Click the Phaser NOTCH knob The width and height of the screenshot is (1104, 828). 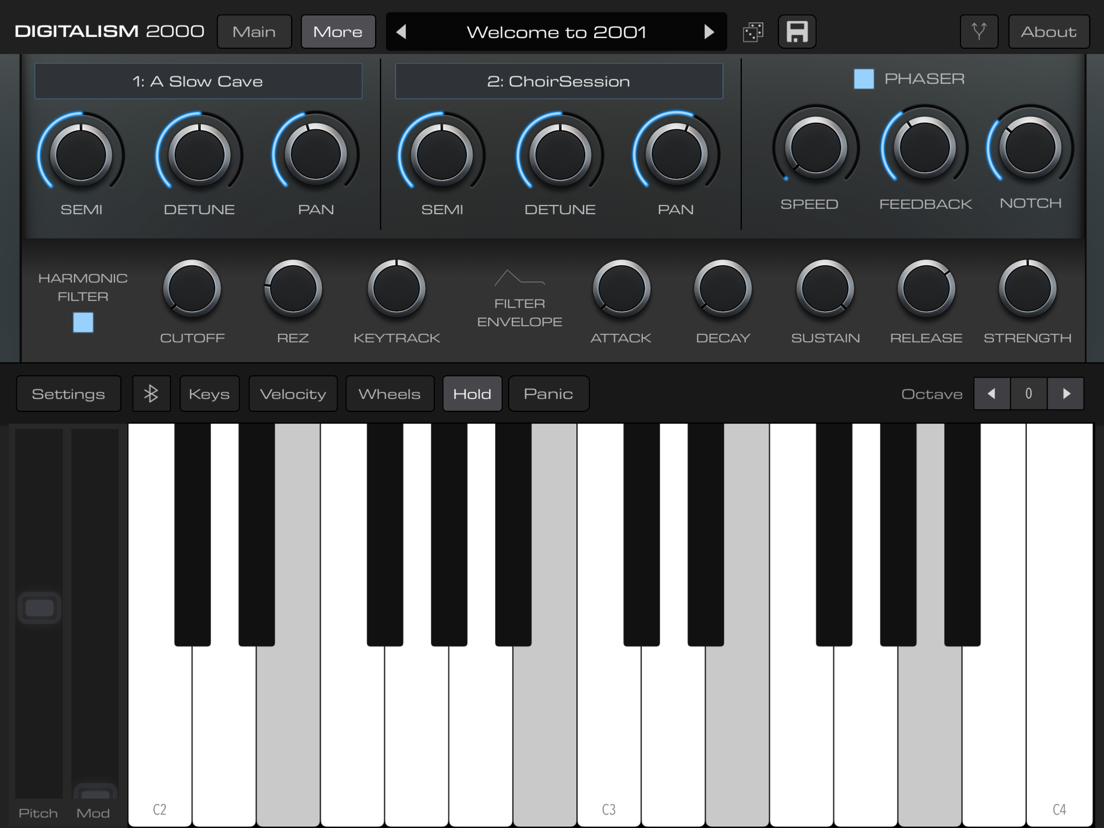pos(1030,148)
